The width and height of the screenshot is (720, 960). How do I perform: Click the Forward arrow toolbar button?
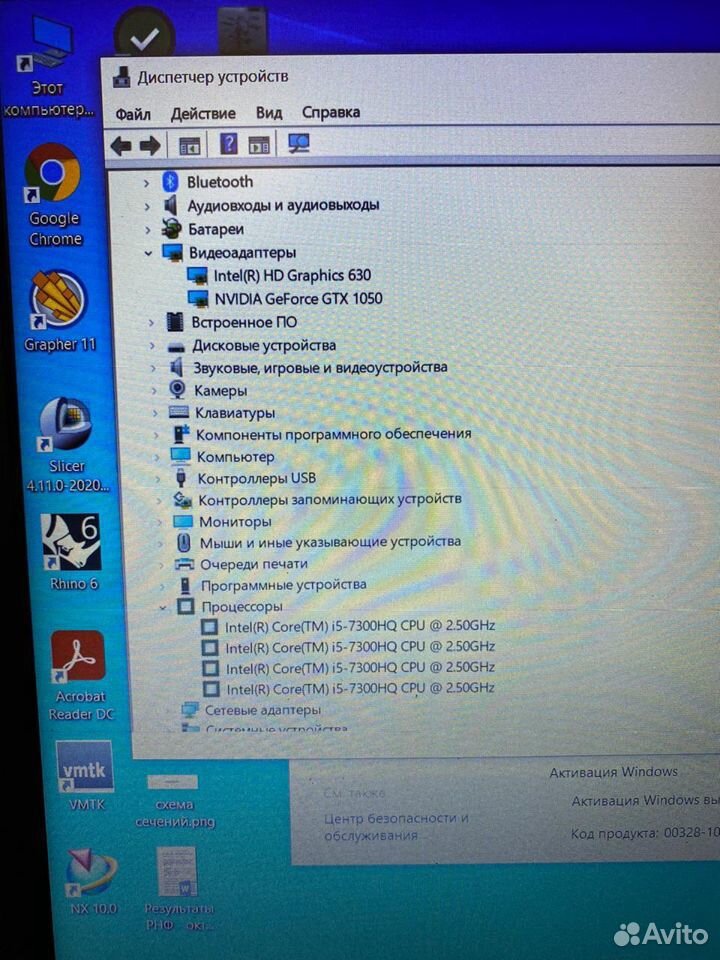click(x=150, y=146)
